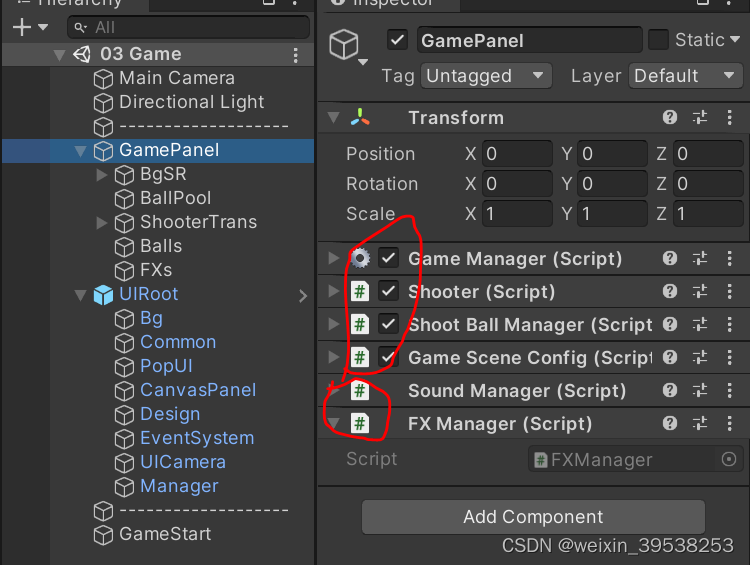Viewport: 750px width, 565px height.
Task: Open the Layer dropdown showing Default
Action: [685, 76]
